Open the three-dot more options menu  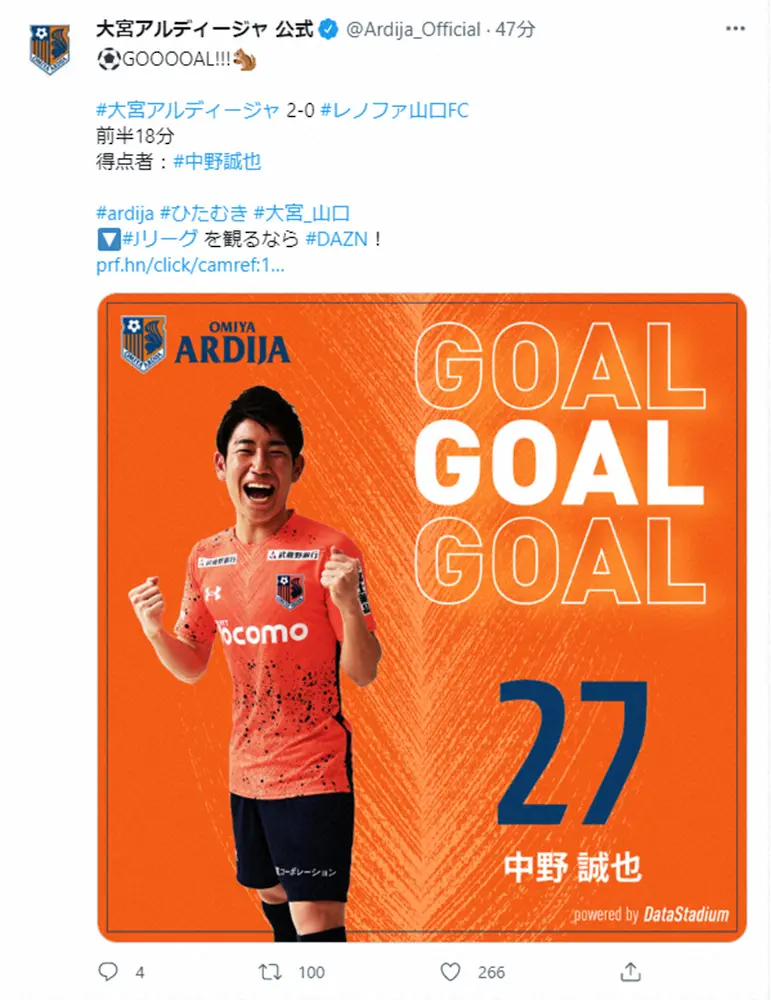pyautogui.click(x=735, y=29)
